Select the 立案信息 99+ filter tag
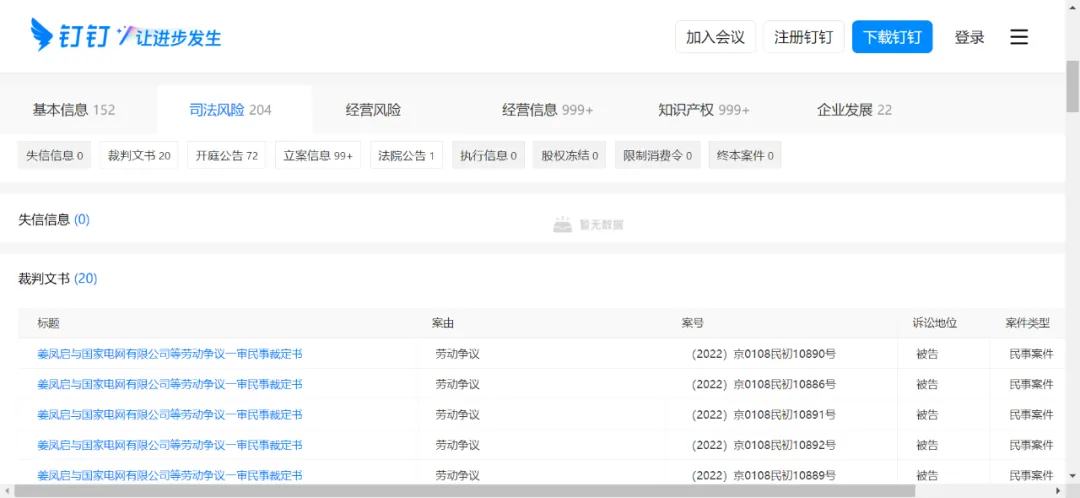1080x498 pixels. pos(318,155)
